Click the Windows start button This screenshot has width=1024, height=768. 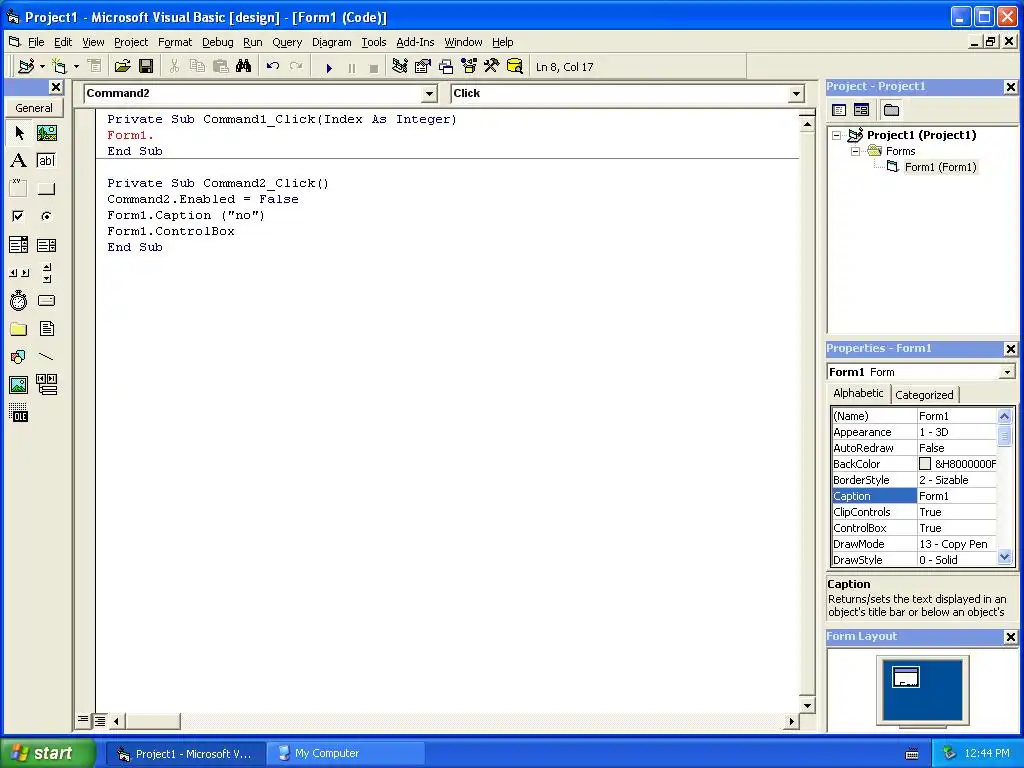(48, 753)
